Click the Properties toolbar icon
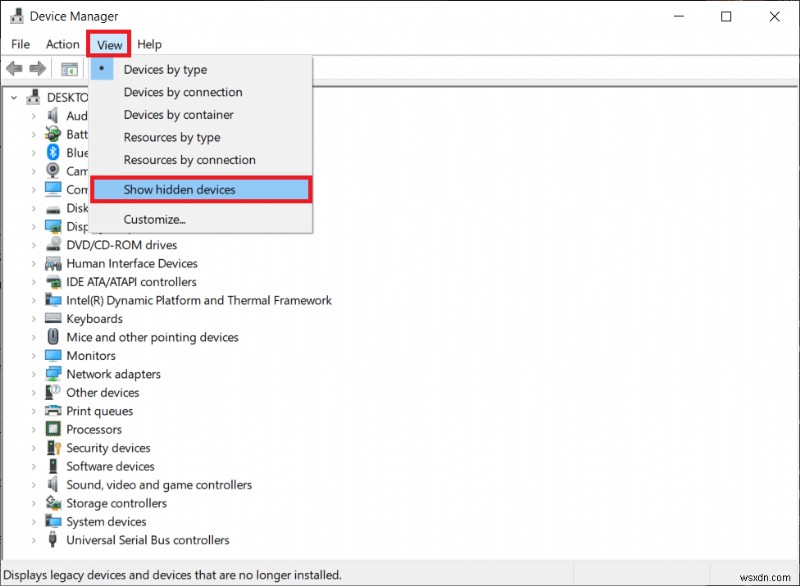 [69, 69]
